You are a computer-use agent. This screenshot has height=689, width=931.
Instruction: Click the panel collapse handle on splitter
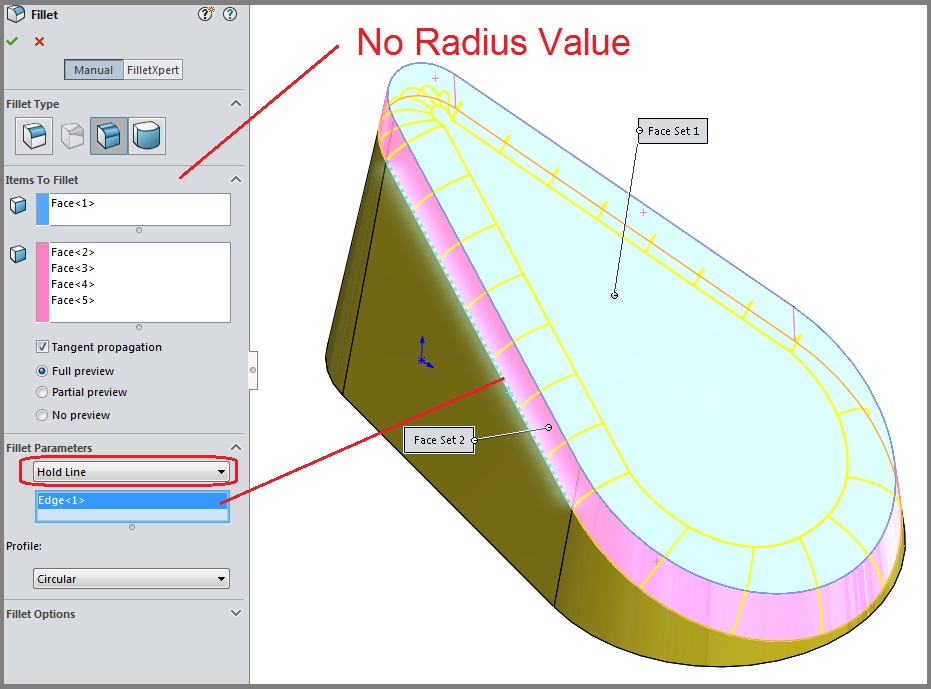253,370
